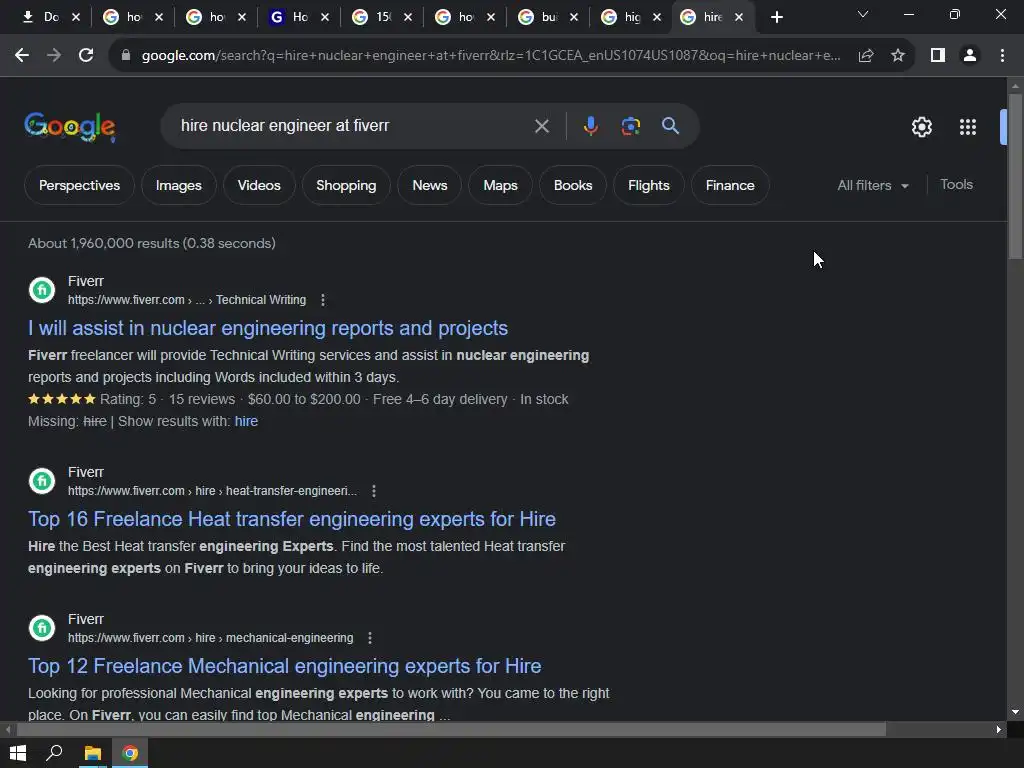Click the browser forward arrow
The height and width of the screenshot is (768, 1024).
click(54, 56)
